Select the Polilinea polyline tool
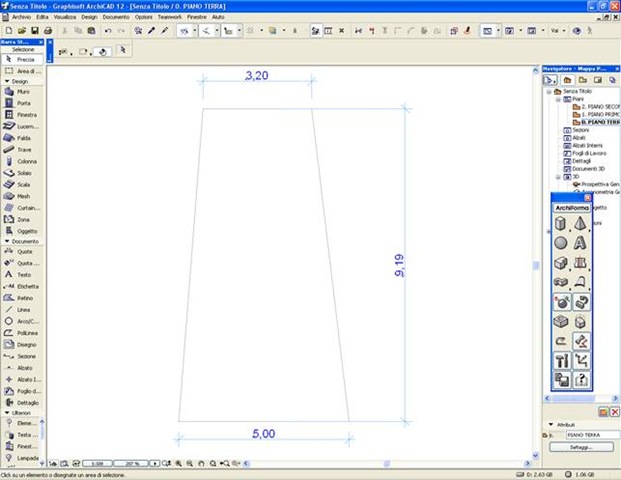This screenshot has height=480, width=621. [23, 333]
